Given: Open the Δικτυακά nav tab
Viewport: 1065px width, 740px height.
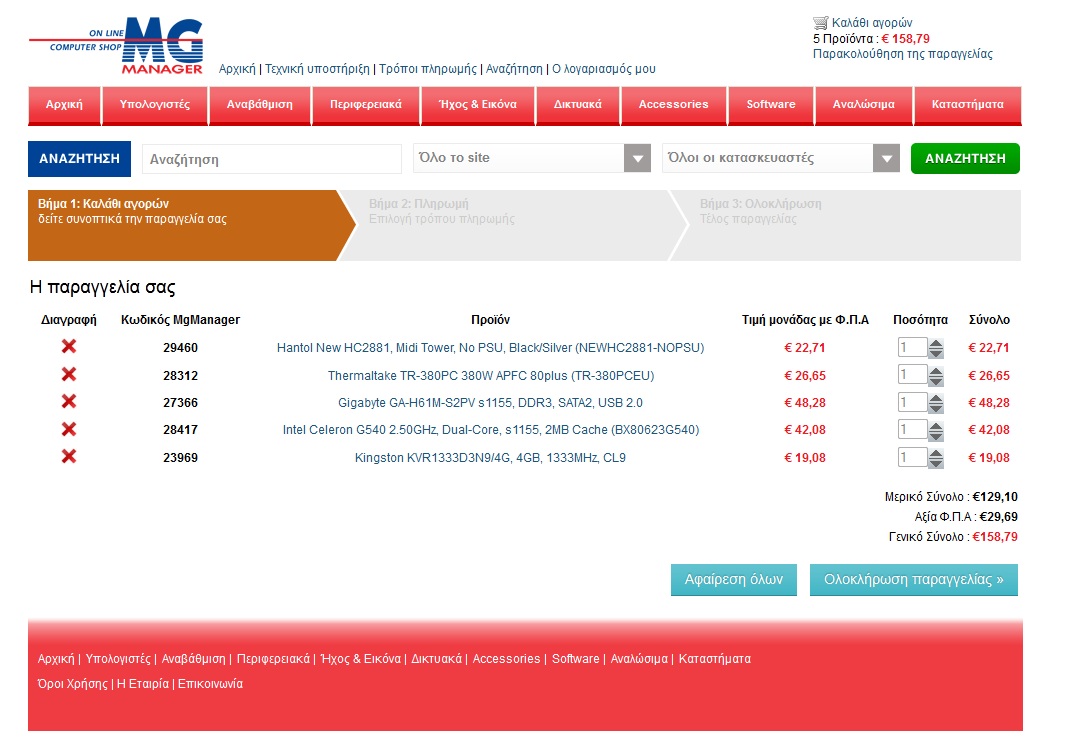Looking at the screenshot, I should click(577, 105).
